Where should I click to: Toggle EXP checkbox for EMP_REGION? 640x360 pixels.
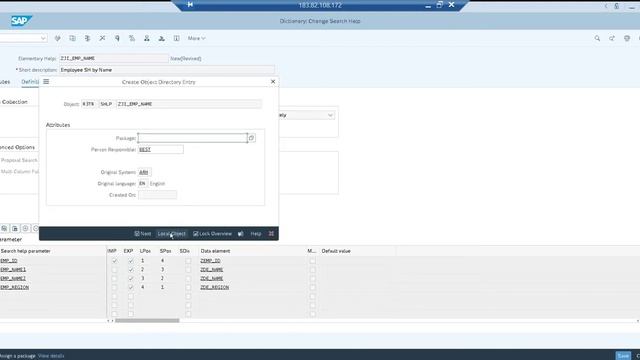click(131, 287)
